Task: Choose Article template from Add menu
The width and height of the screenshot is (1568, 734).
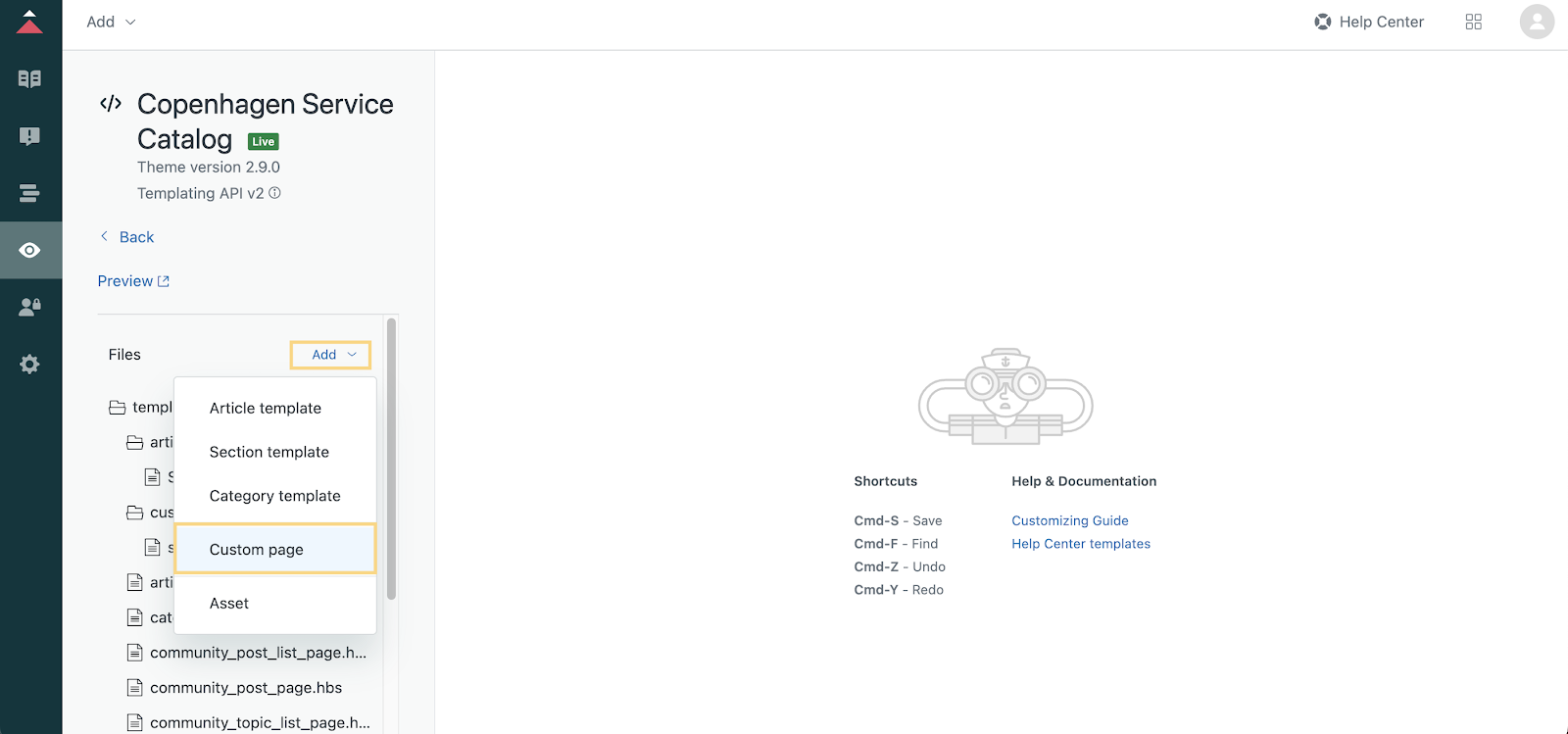Action: pos(266,408)
